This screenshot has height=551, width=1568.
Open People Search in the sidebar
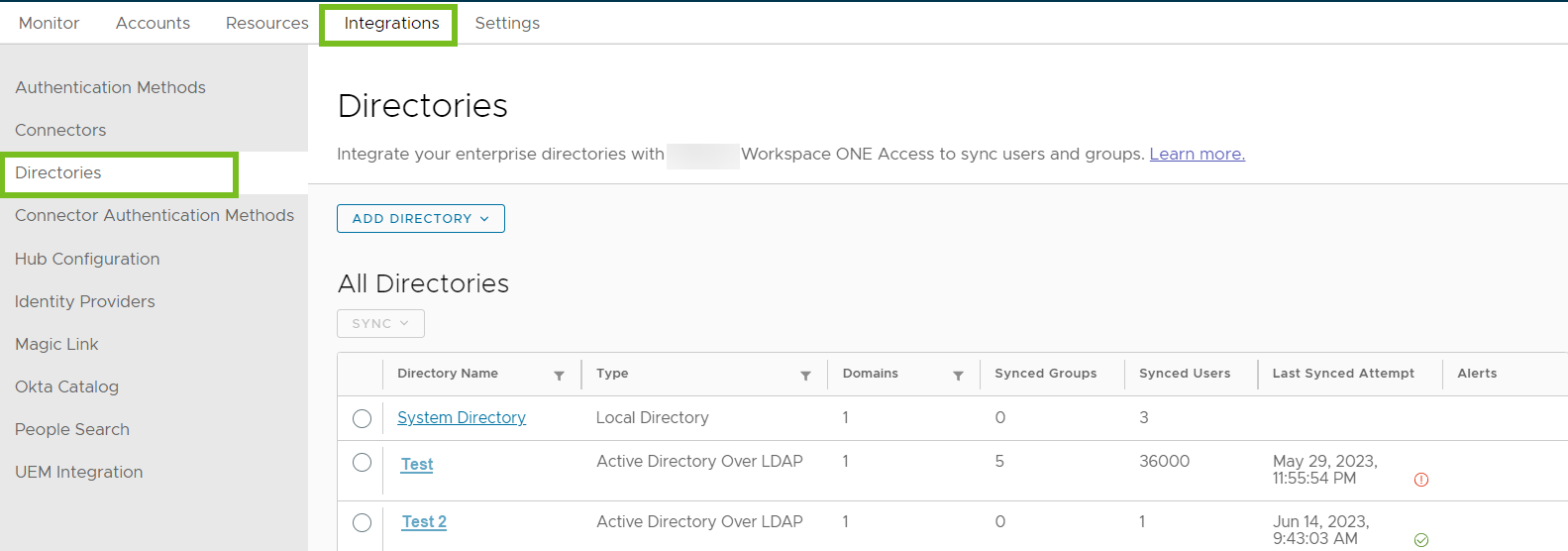[72, 429]
